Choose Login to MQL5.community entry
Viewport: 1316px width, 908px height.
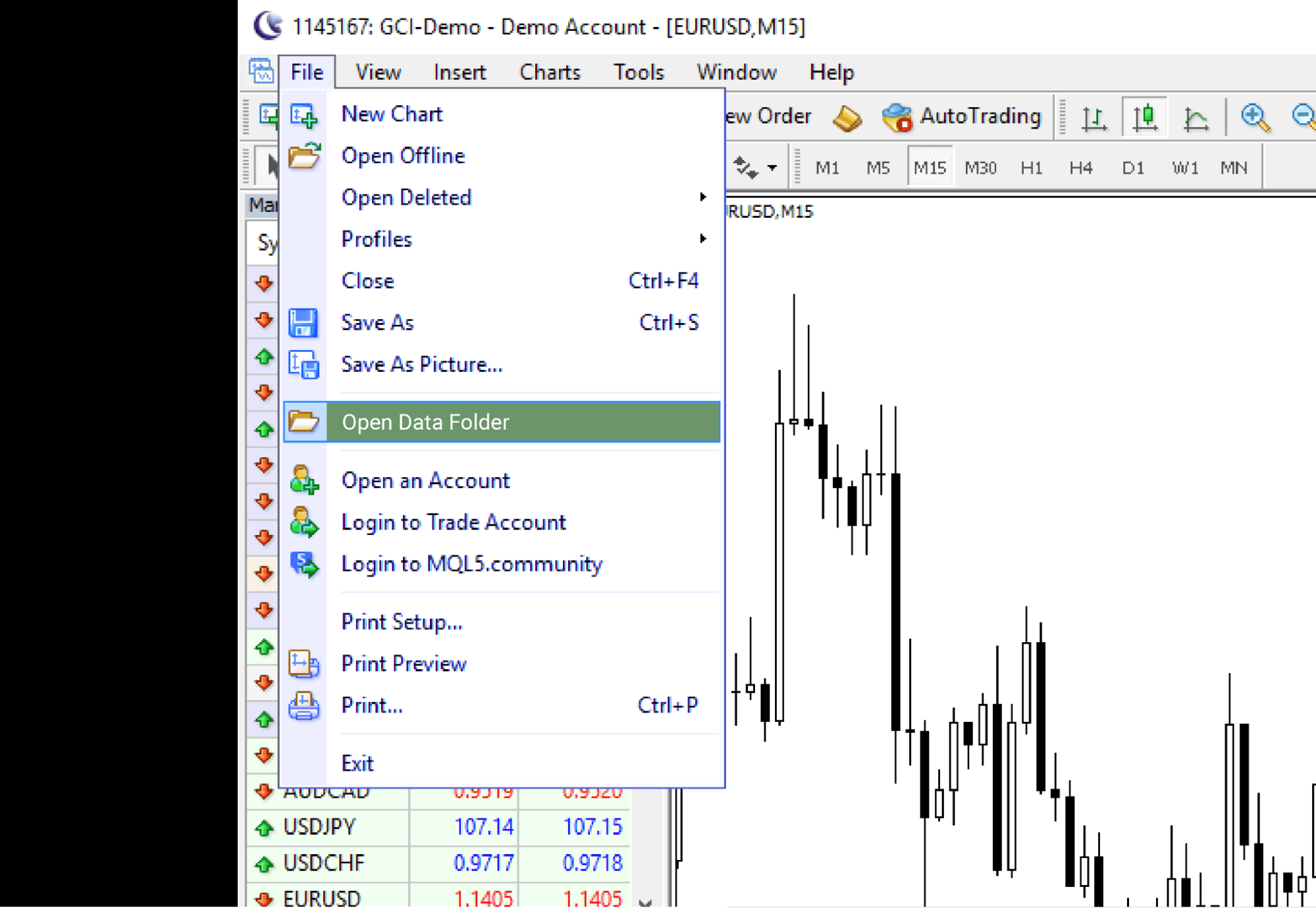click(x=502, y=564)
